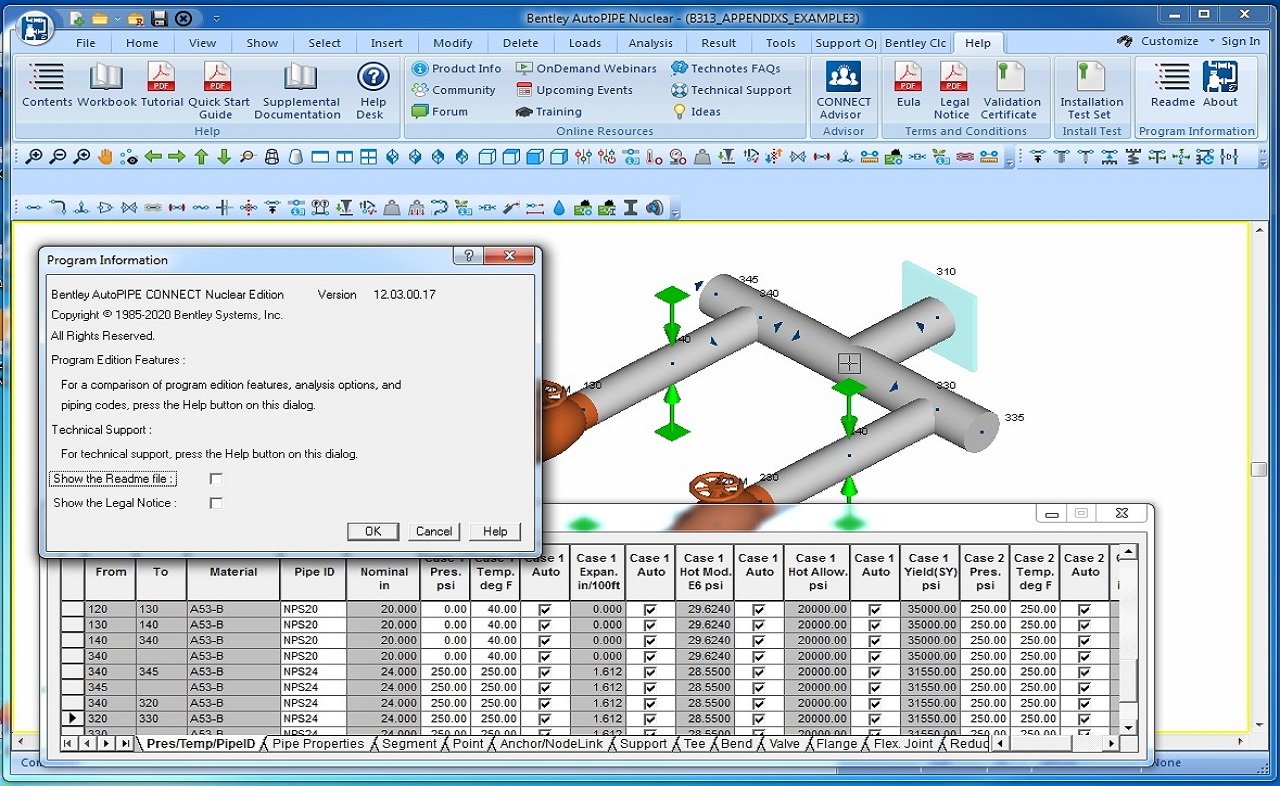Open the Eula PDF
This screenshot has width=1280, height=786.
coord(908,84)
